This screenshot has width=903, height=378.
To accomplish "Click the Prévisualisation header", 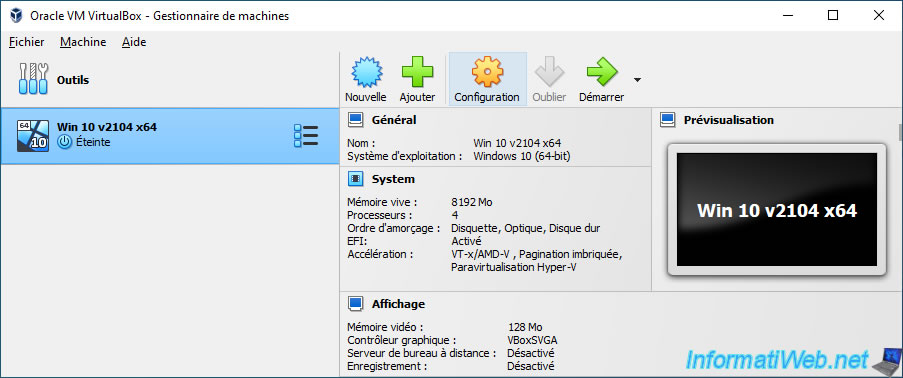I will coord(729,120).
